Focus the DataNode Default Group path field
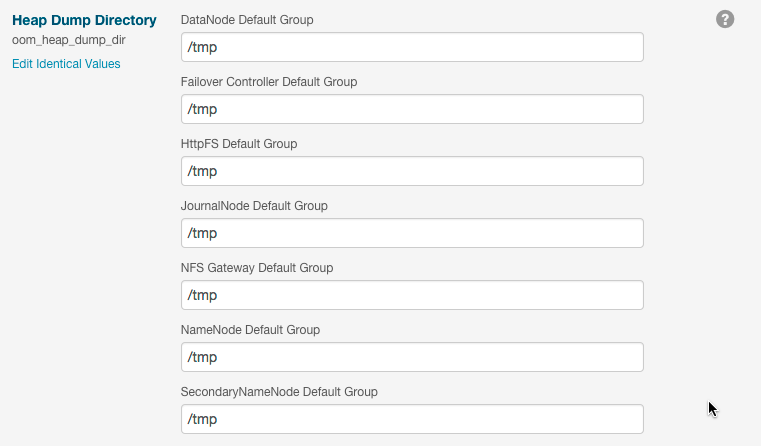 click(411, 47)
